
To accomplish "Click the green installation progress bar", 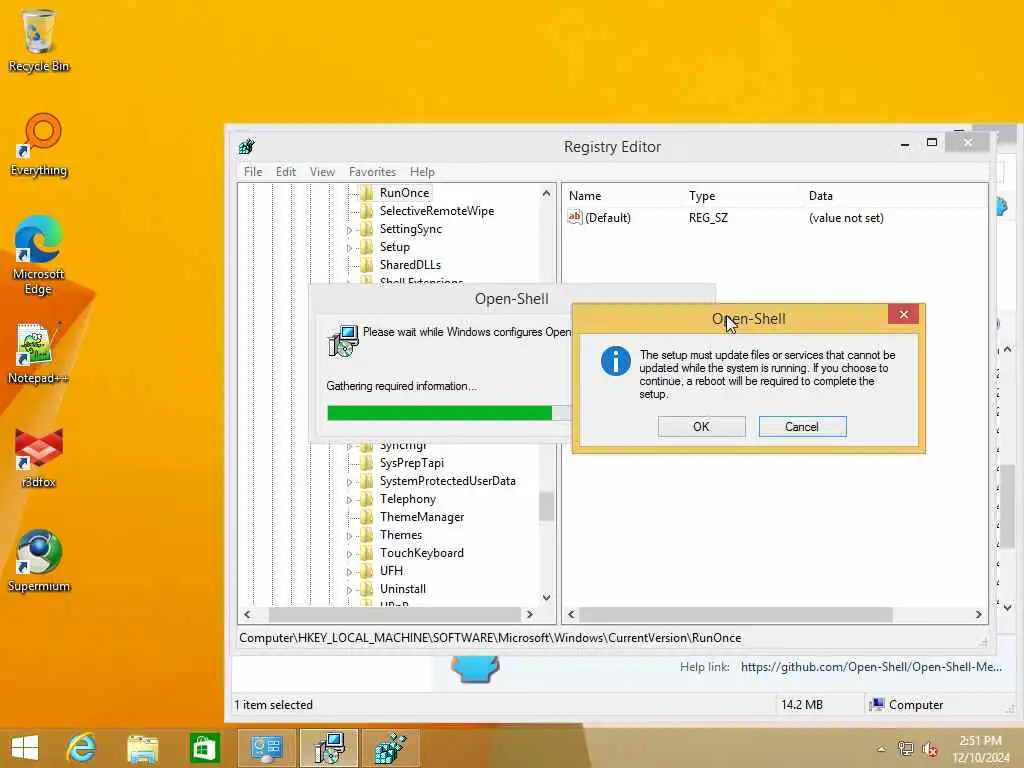I will click(440, 413).
